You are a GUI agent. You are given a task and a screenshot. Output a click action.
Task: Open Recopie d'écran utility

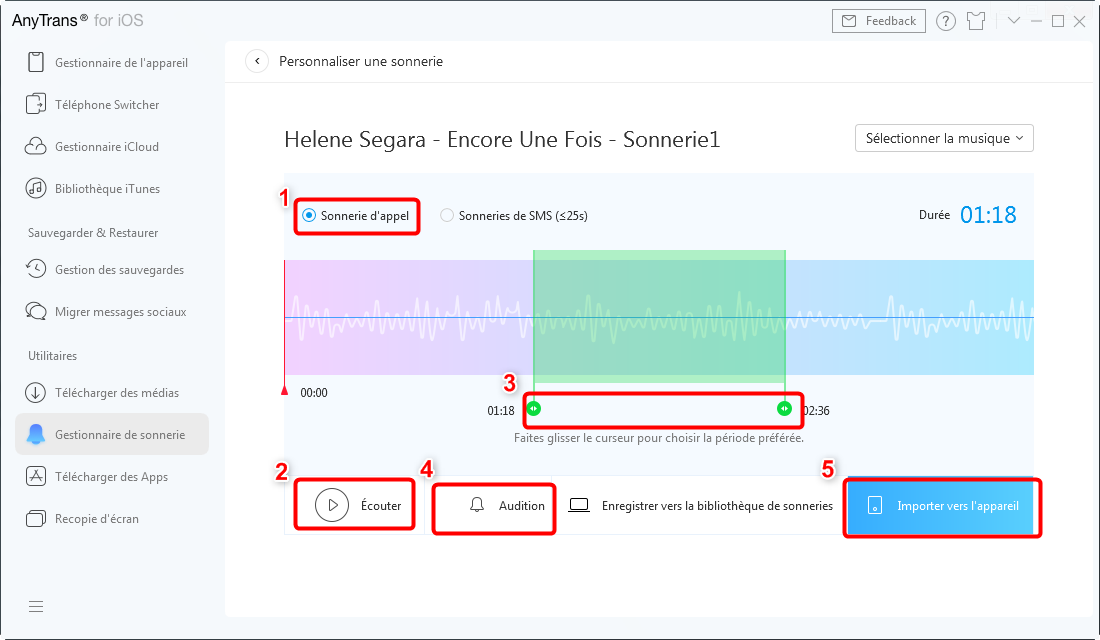[x=112, y=519]
